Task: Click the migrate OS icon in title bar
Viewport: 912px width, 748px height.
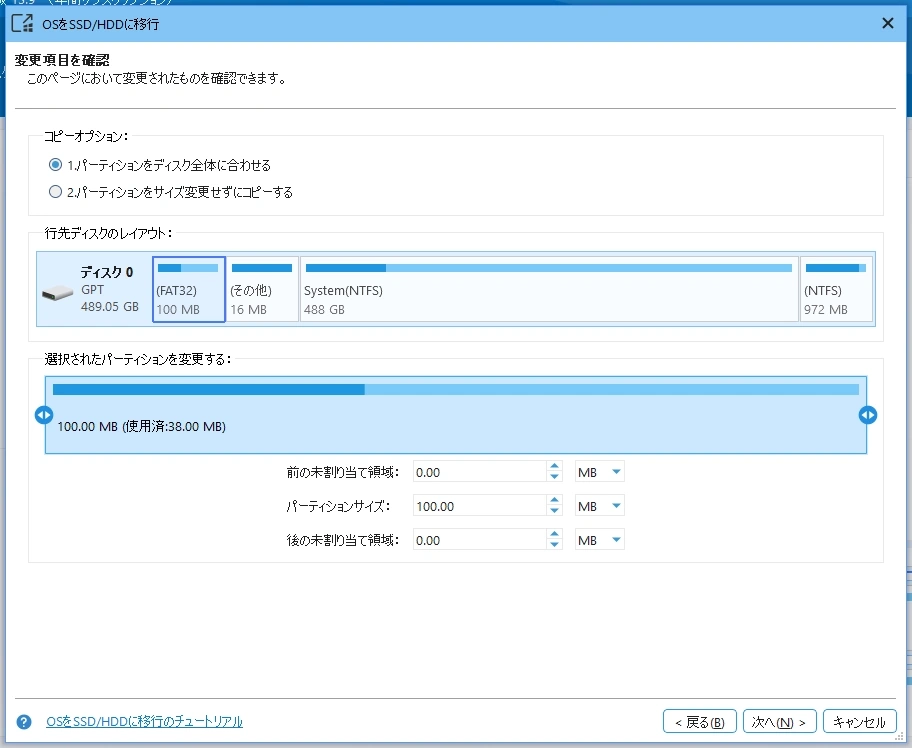Action: pyautogui.click(x=23, y=23)
